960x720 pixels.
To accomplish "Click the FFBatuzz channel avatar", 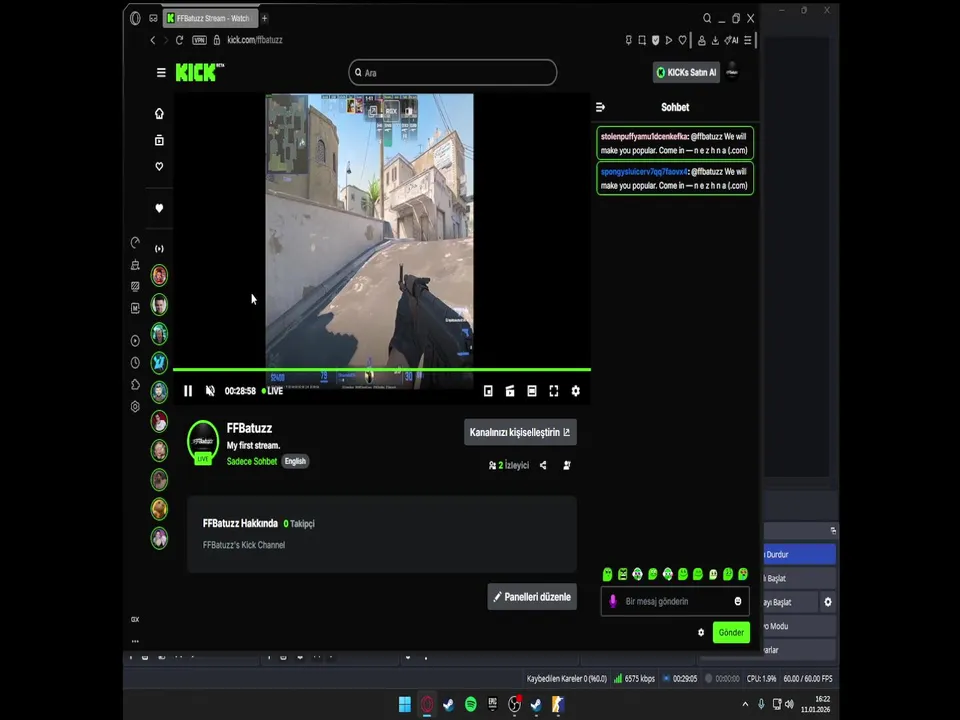I will pyautogui.click(x=203, y=441).
